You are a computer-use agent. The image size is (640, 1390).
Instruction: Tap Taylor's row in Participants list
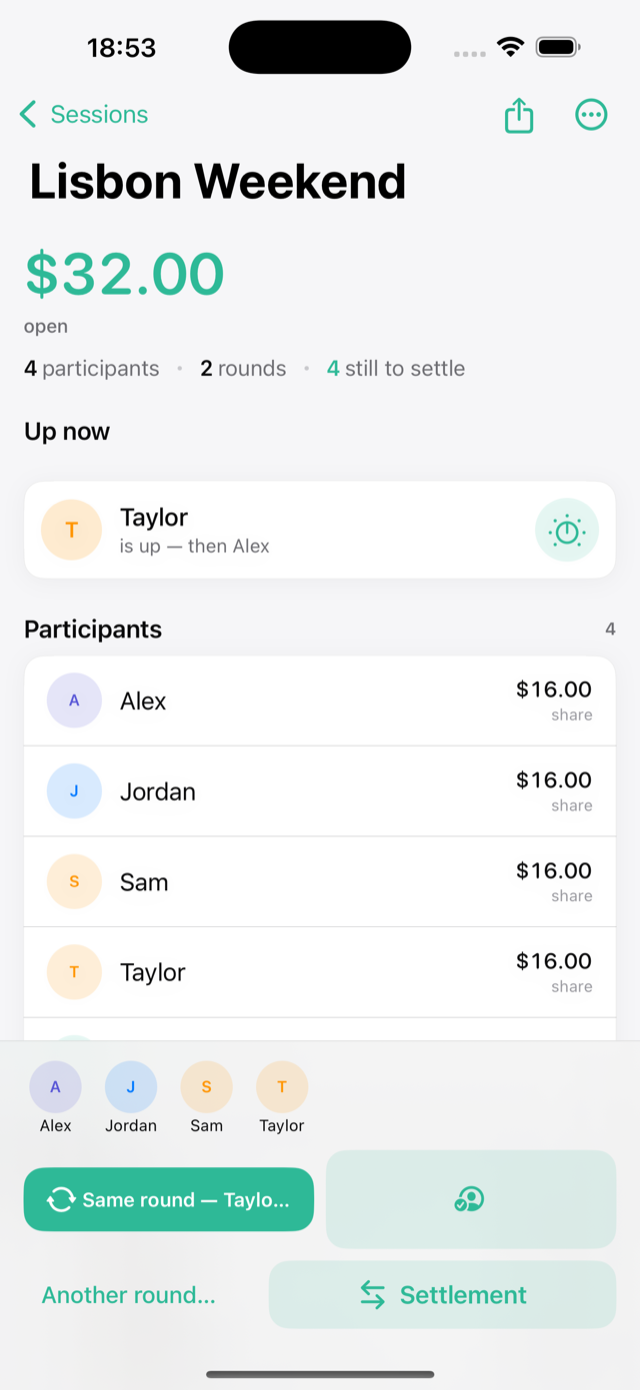pos(320,973)
